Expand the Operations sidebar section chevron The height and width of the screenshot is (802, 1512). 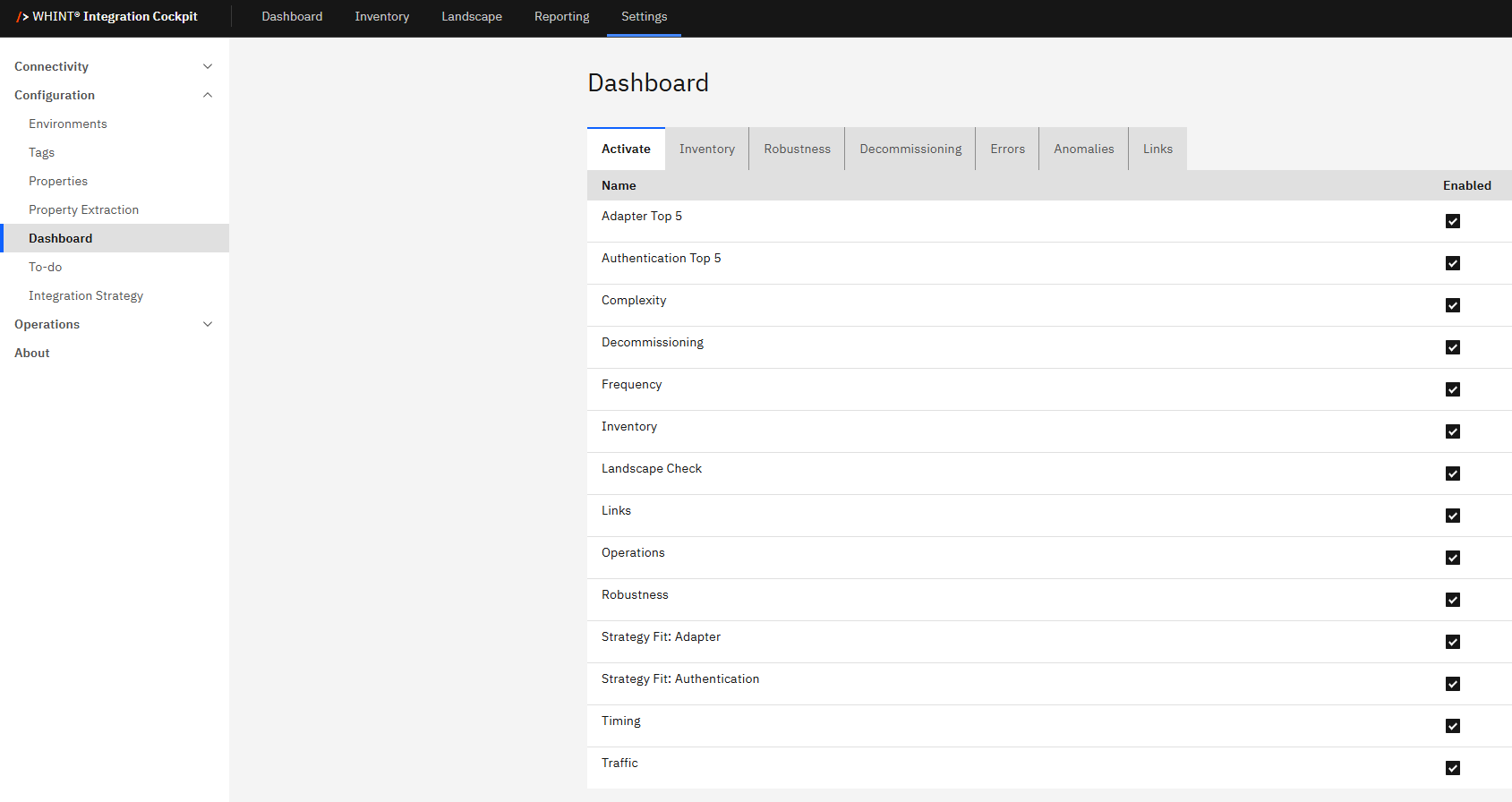pos(208,324)
